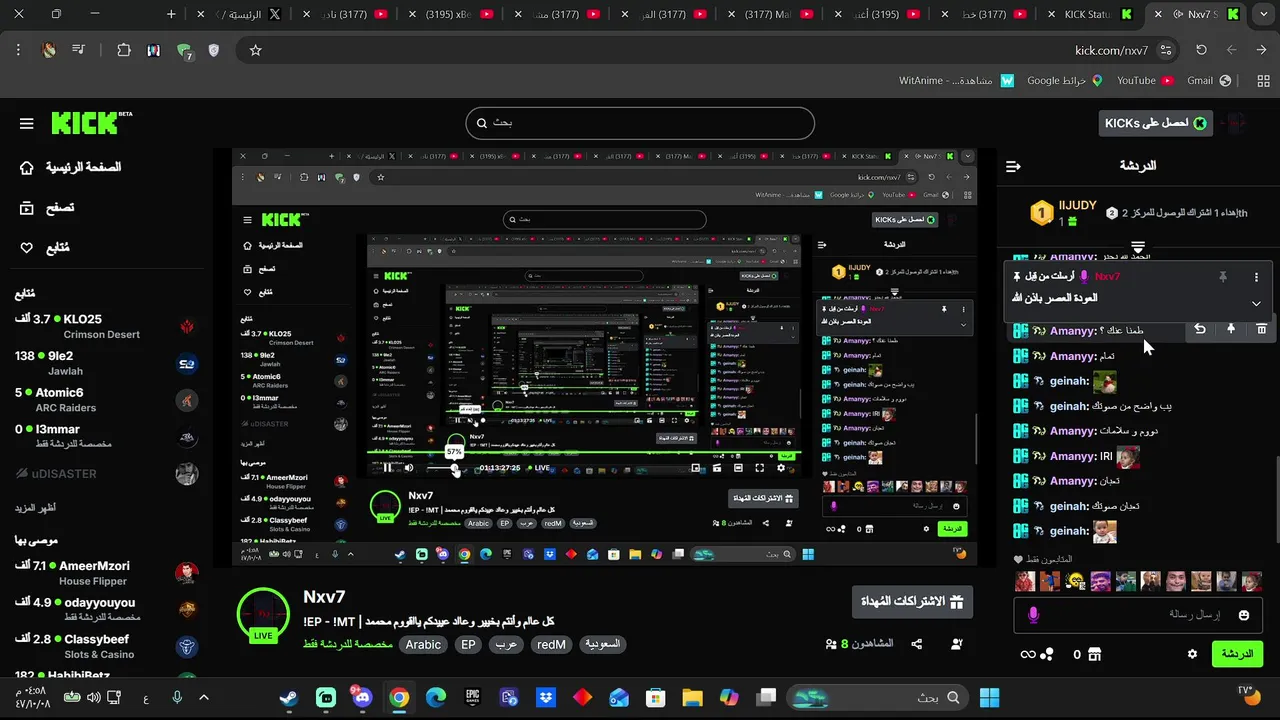This screenshot has height=720, width=1280.
Task: Open Discord from the taskbar
Action: coord(361,697)
